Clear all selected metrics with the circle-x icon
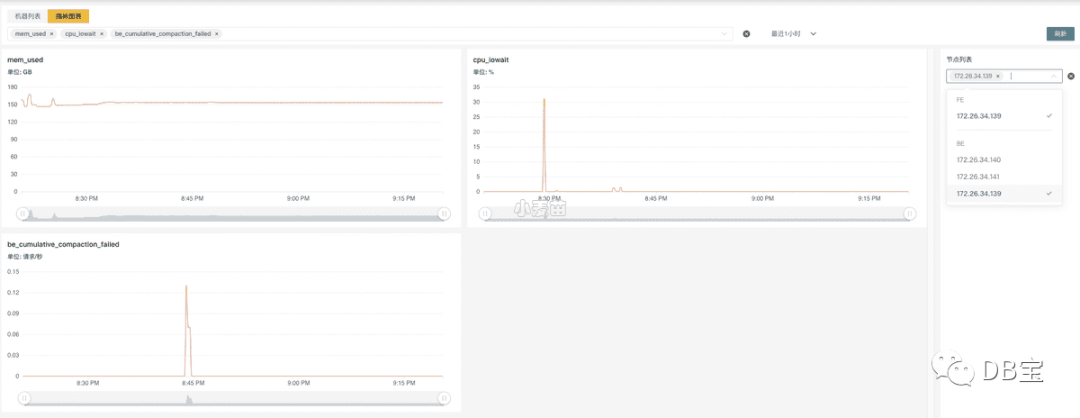The height and width of the screenshot is (418, 1080). click(x=746, y=34)
